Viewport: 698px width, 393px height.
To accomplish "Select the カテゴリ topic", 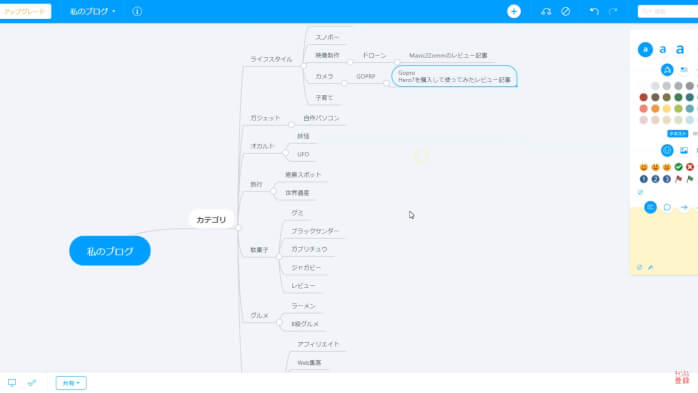I will point(211,220).
